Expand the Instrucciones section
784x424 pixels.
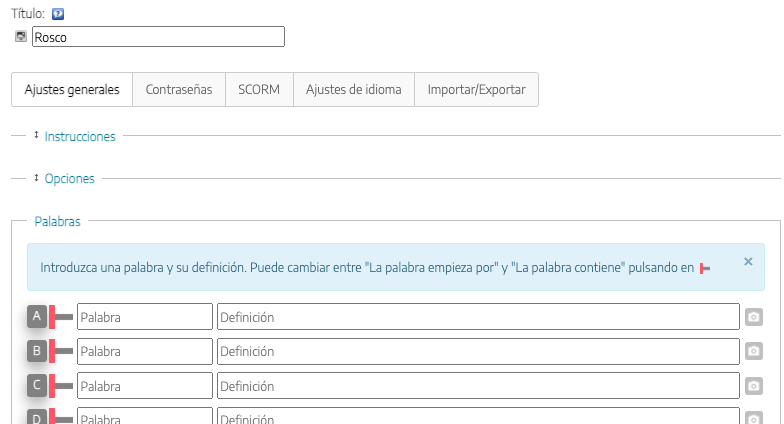pos(79,136)
